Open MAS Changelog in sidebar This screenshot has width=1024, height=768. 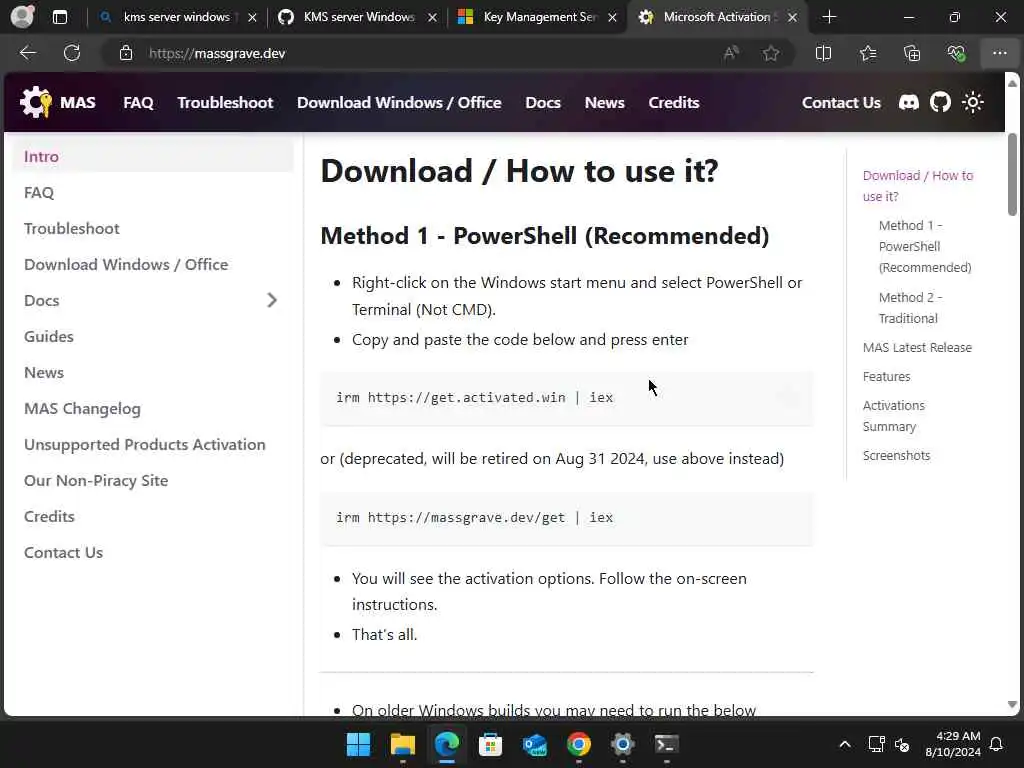click(x=82, y=409)
